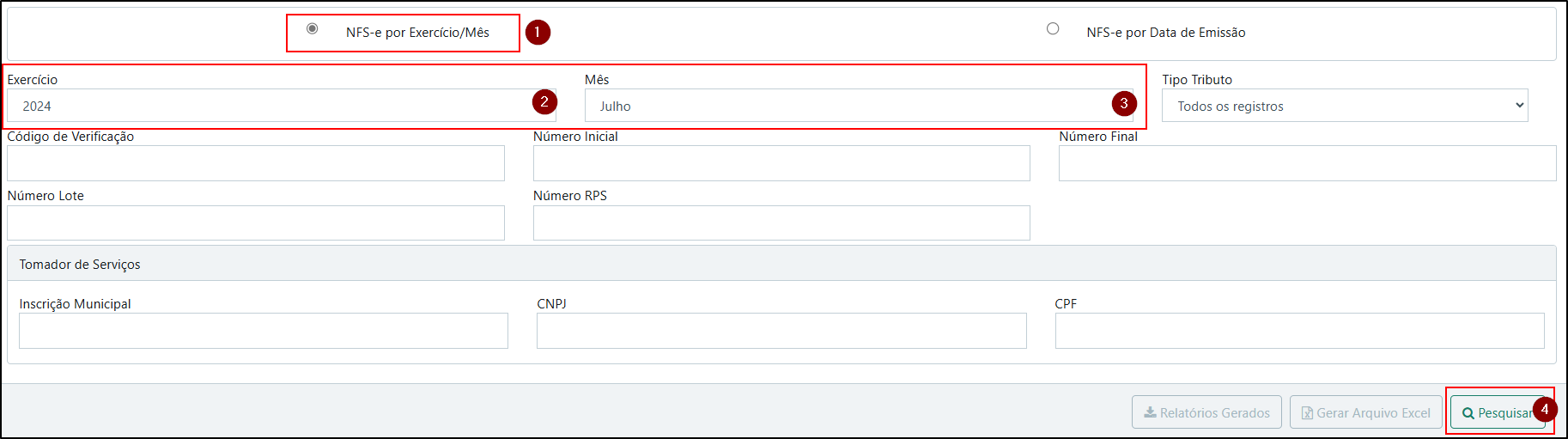Viewport: 1568px width, 439px height.
Task: Click the Inscrição Municipal field
Action: [x=264, y=331]
